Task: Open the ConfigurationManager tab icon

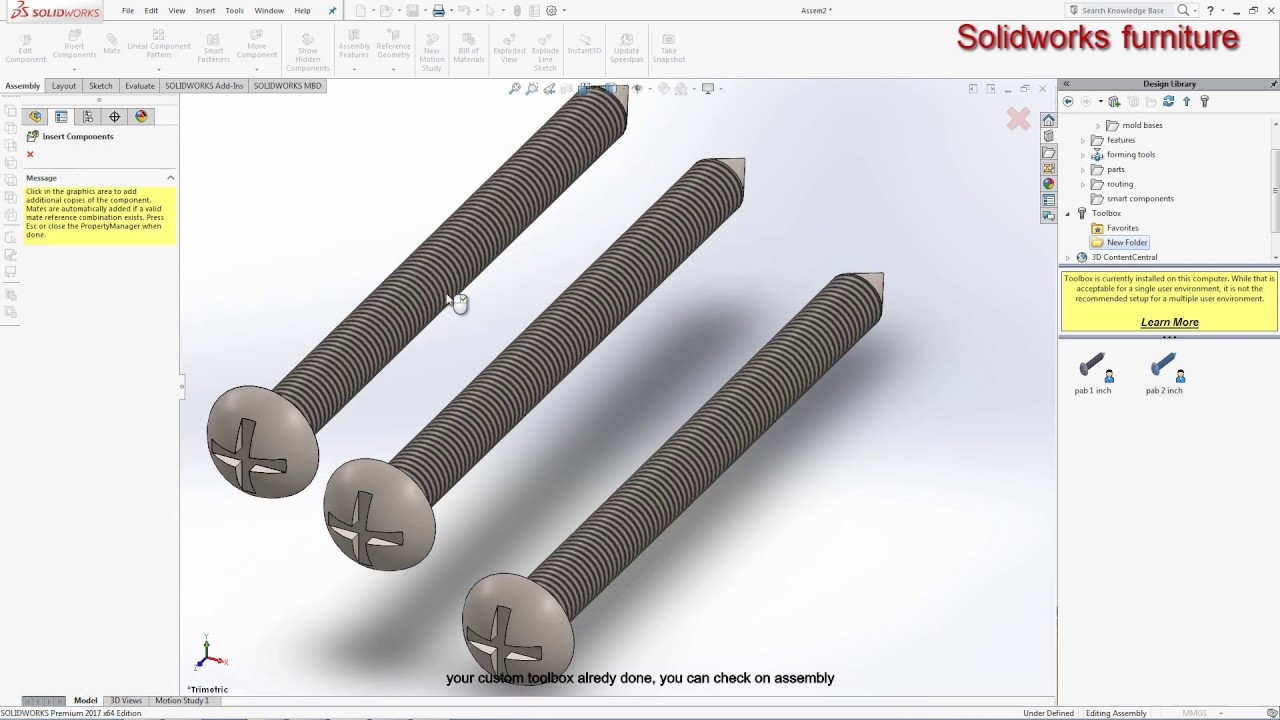Action: coord(88,117)
